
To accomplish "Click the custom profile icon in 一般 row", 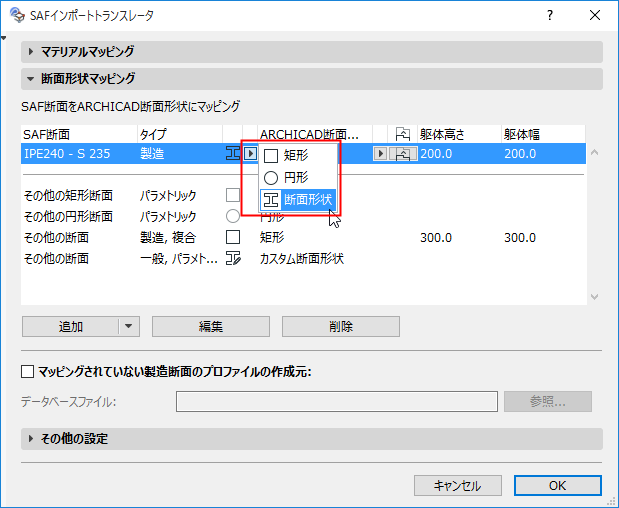I will pyautogui.click(x=233, y=259).
